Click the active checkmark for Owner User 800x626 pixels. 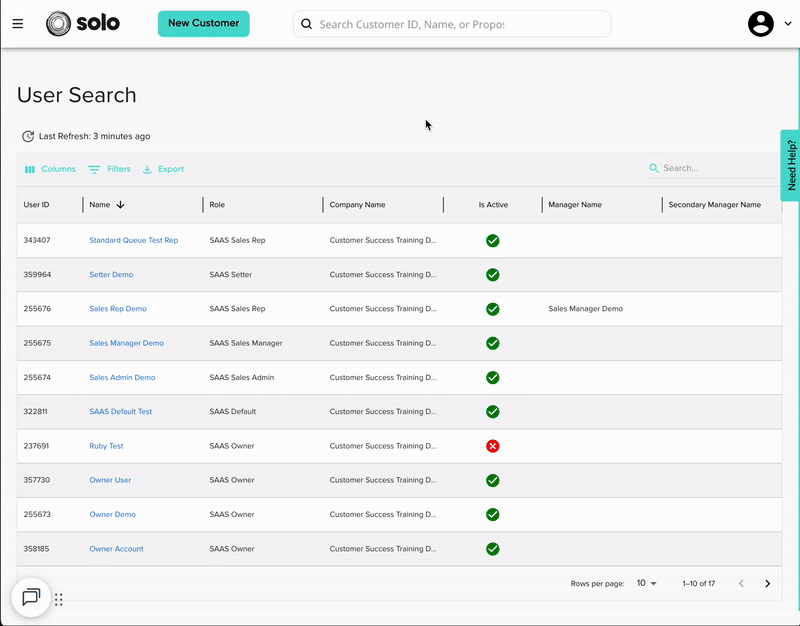point(492,480)
